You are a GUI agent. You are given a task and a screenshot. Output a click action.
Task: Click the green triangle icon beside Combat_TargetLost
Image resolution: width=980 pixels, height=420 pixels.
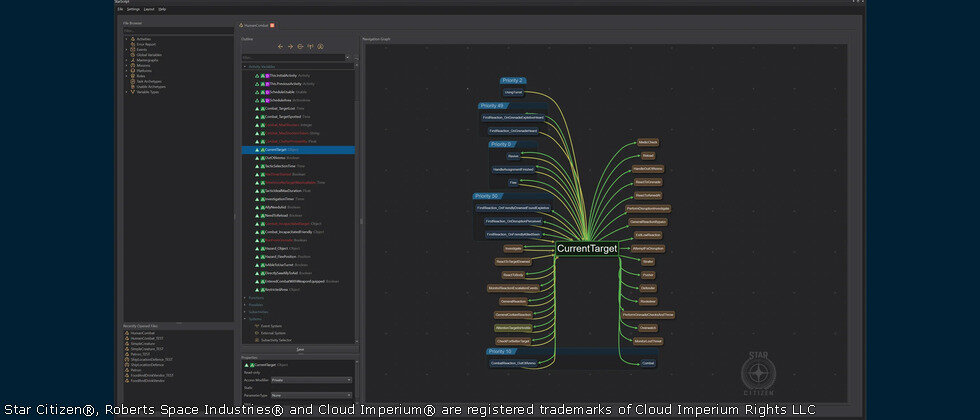point(257,108)
